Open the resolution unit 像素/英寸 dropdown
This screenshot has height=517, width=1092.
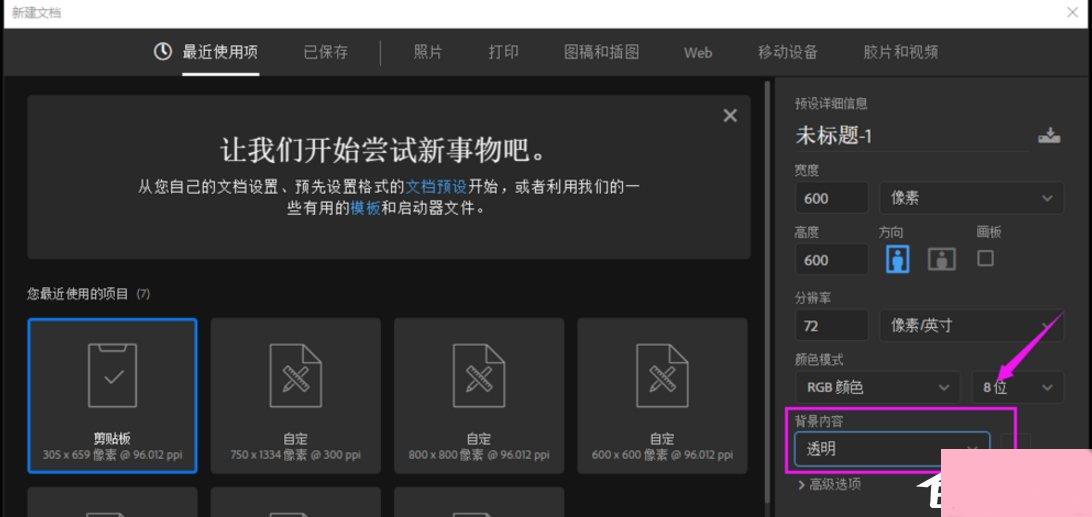[x=972, y=325]
